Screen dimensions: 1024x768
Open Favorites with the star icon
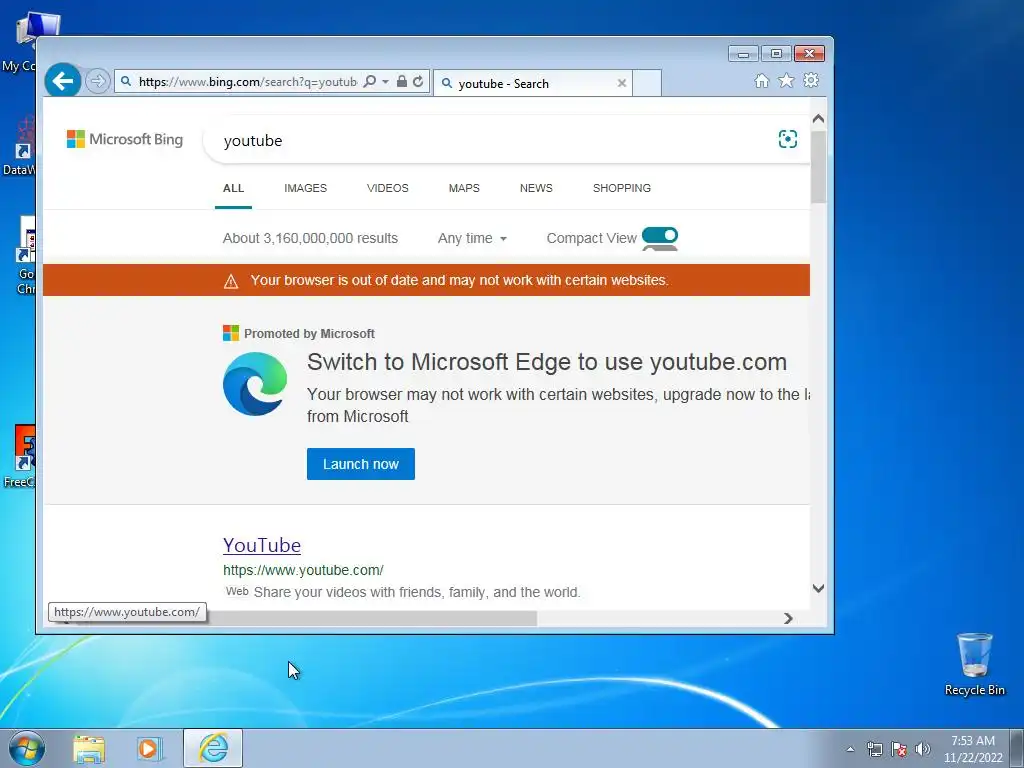pos(786,80)
